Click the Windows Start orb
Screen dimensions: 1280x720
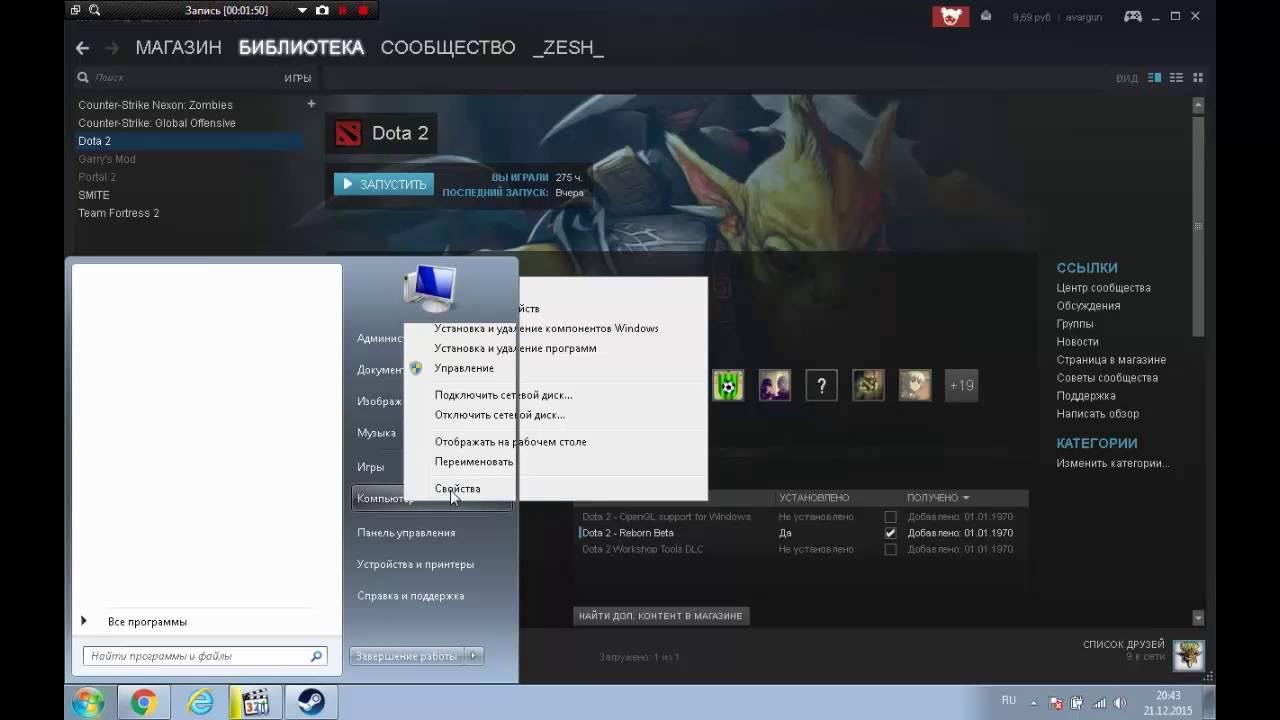[x=88, y=703]
